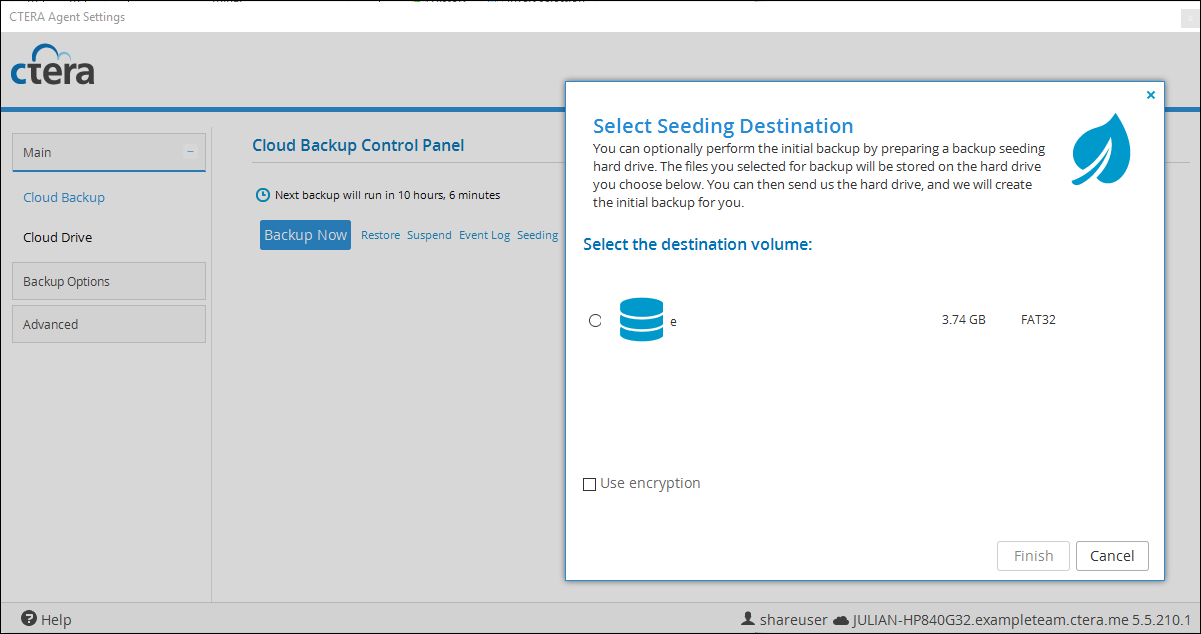Open the Cloud Drive menu item
Viewport: 1201px width, 634px height.
point(58,237)
